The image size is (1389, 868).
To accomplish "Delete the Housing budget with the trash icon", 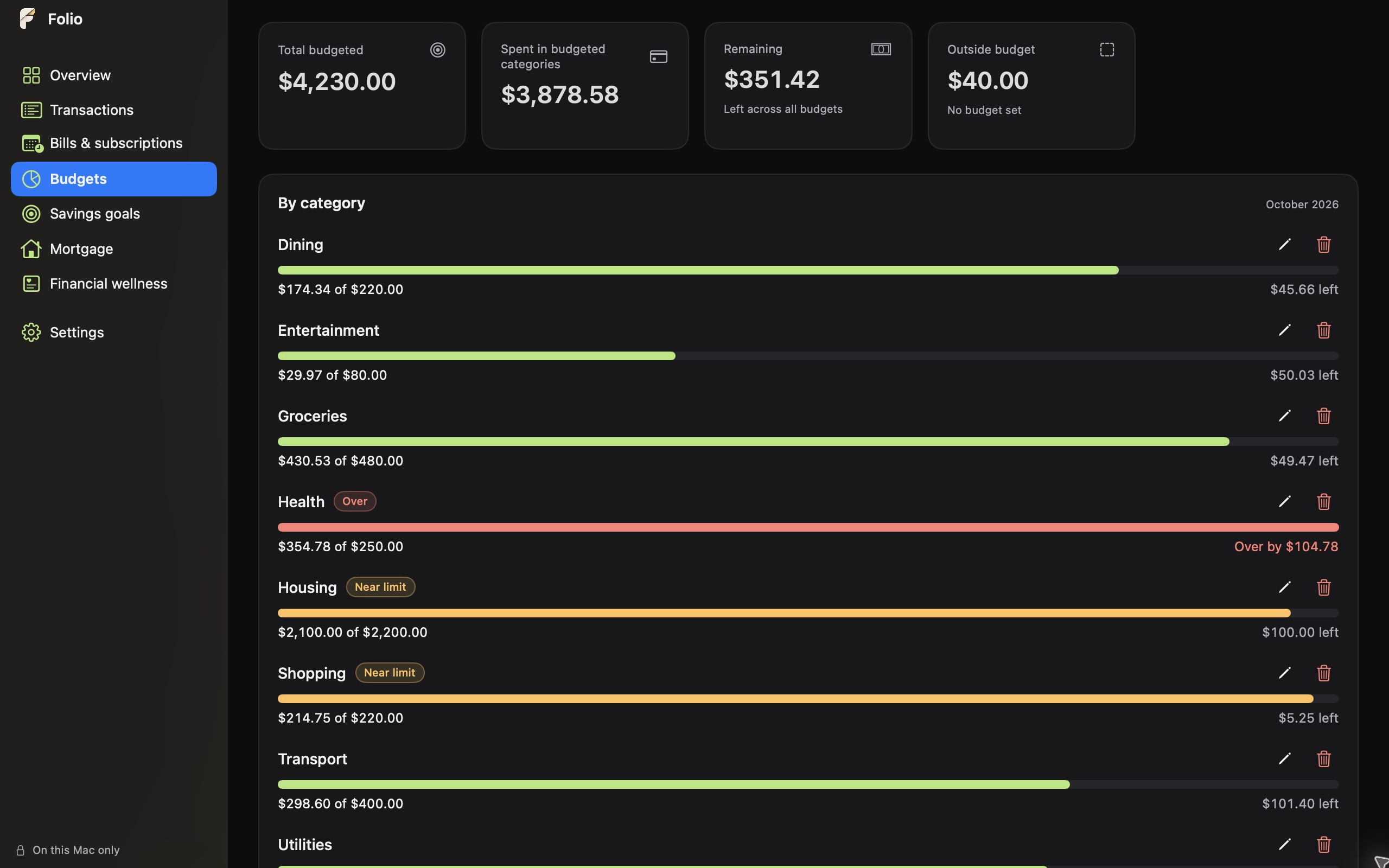I will coord(1323,588).
